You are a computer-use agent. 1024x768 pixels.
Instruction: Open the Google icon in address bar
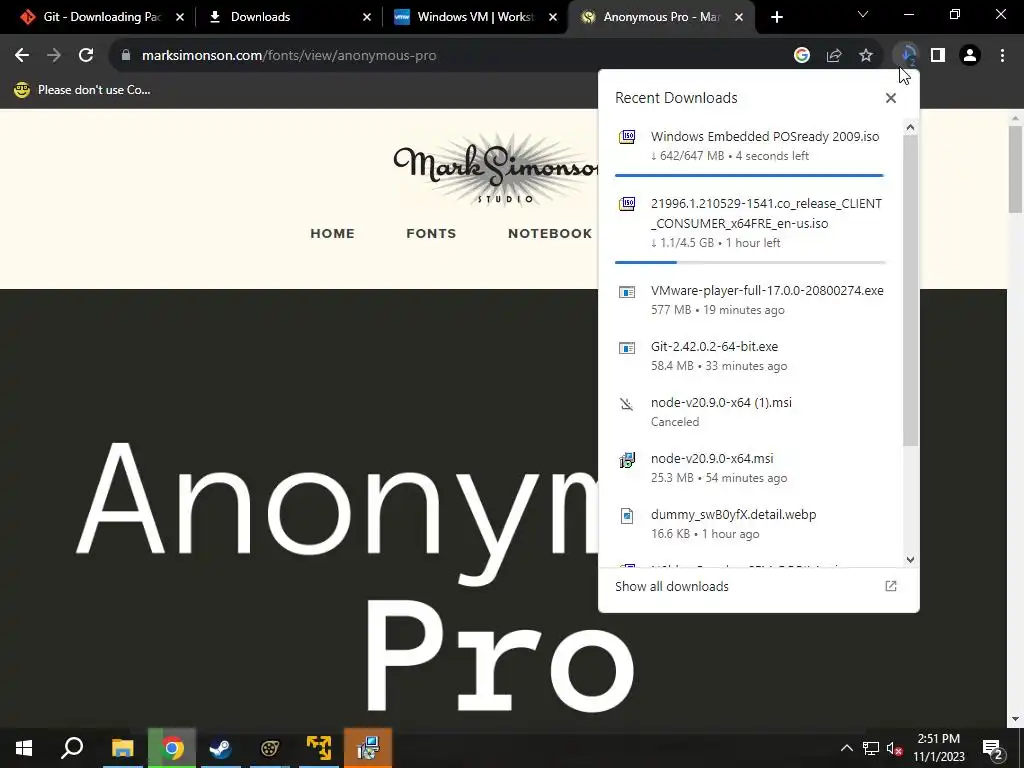tap(802, 56)
